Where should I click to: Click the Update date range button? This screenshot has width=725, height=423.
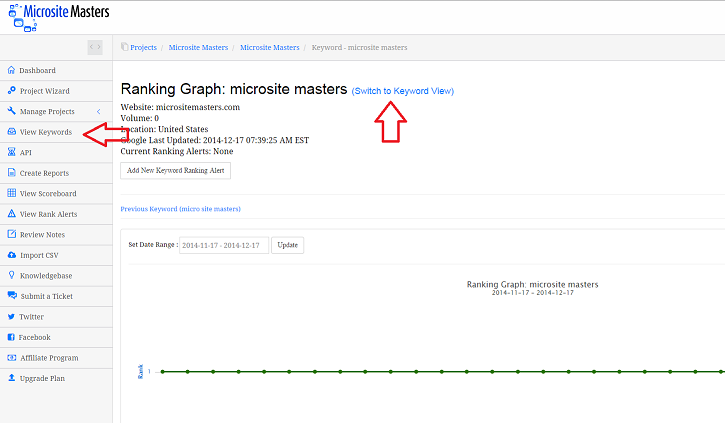click(288, 245)
